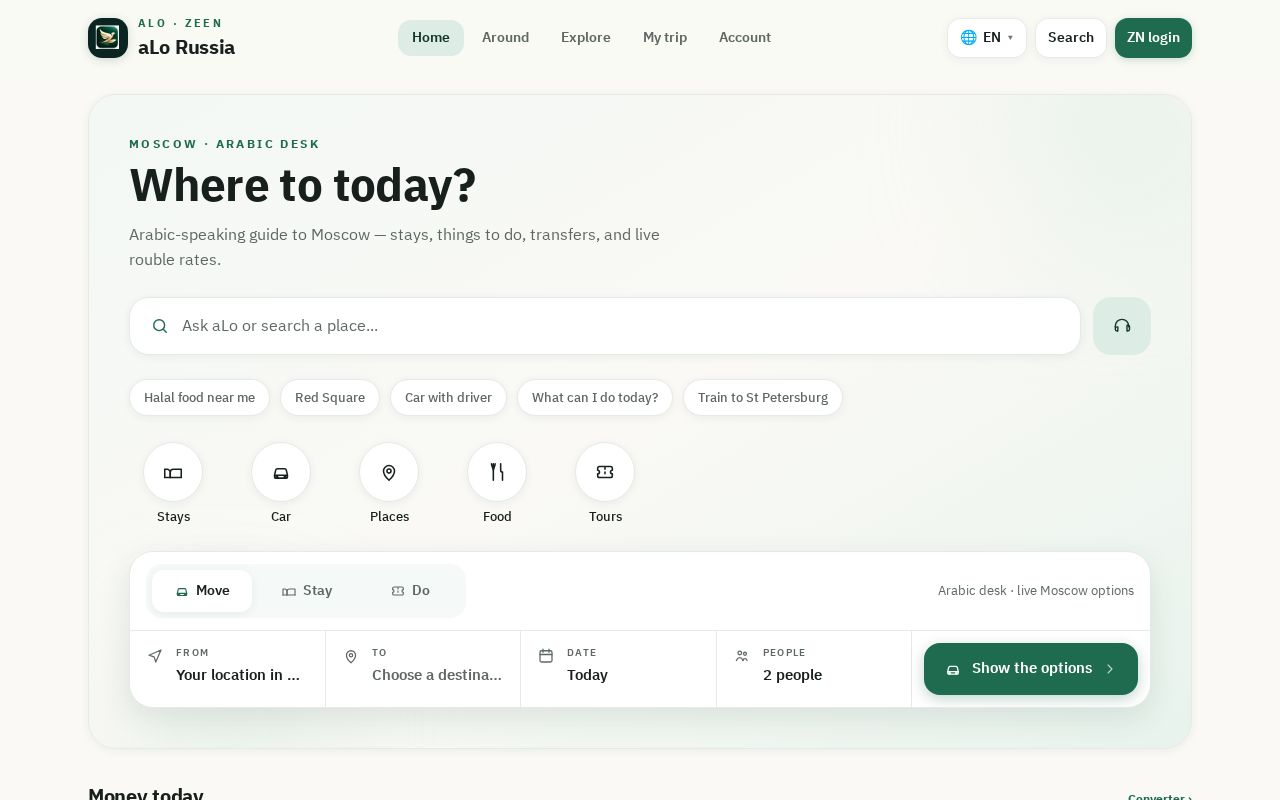1280x800 pixels.
Task: Go to the Home nav item
Action: [431, 38]
